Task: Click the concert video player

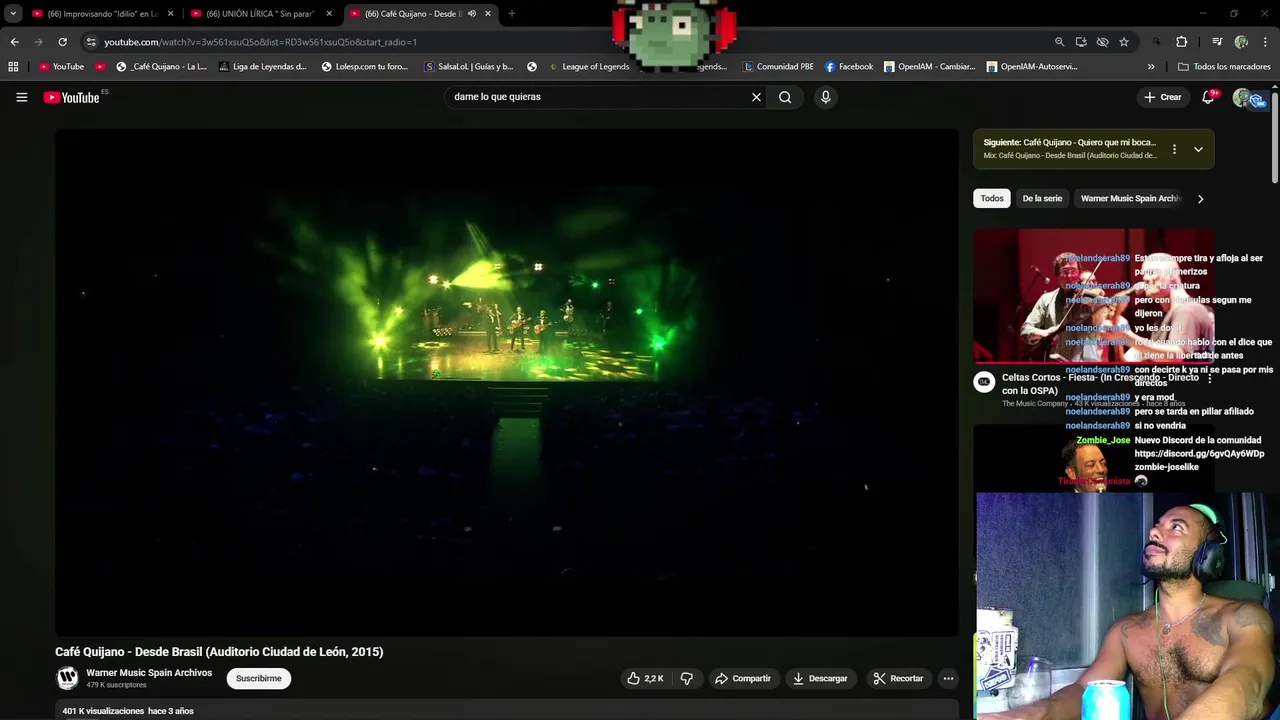Action: click(507, 382)
